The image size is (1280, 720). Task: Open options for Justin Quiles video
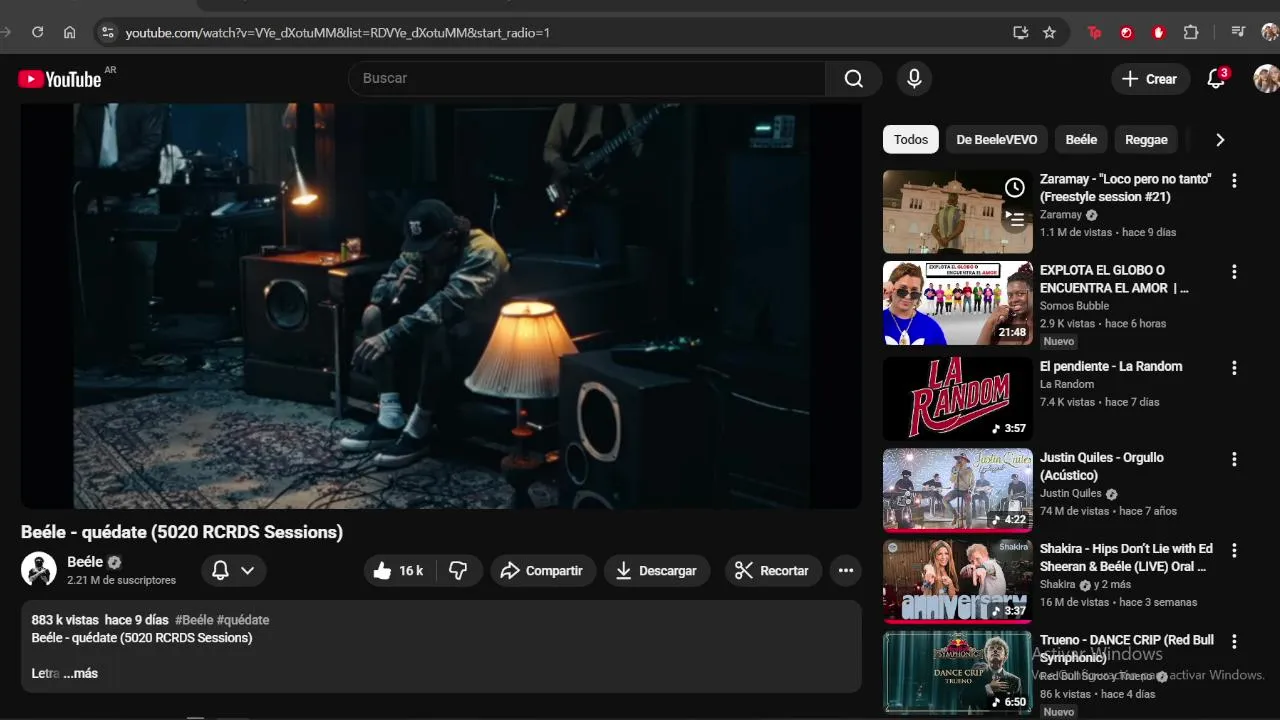(x=1234, y=459)
